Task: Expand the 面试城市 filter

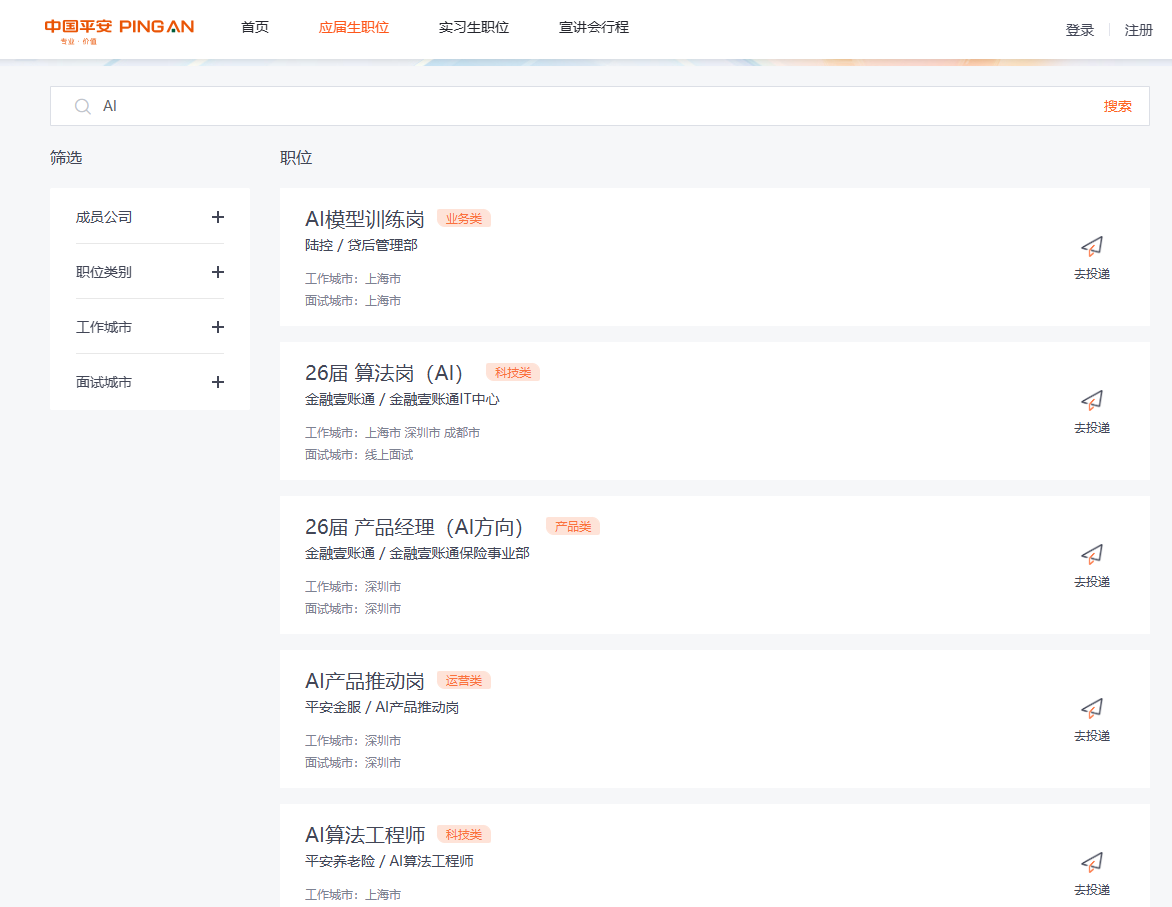Action: click(218, 382)
